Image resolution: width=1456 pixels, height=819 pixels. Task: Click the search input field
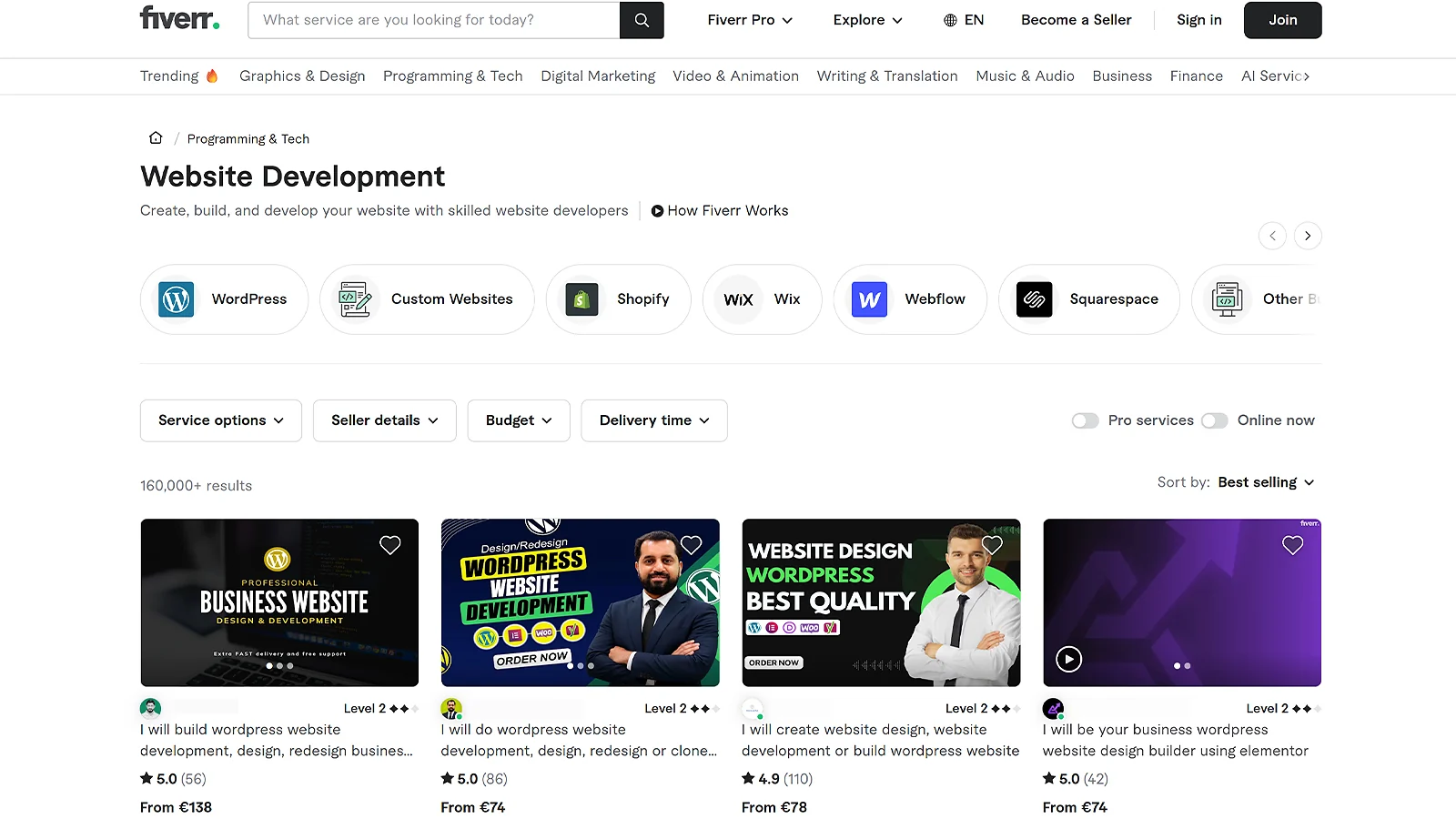[434, 20]
